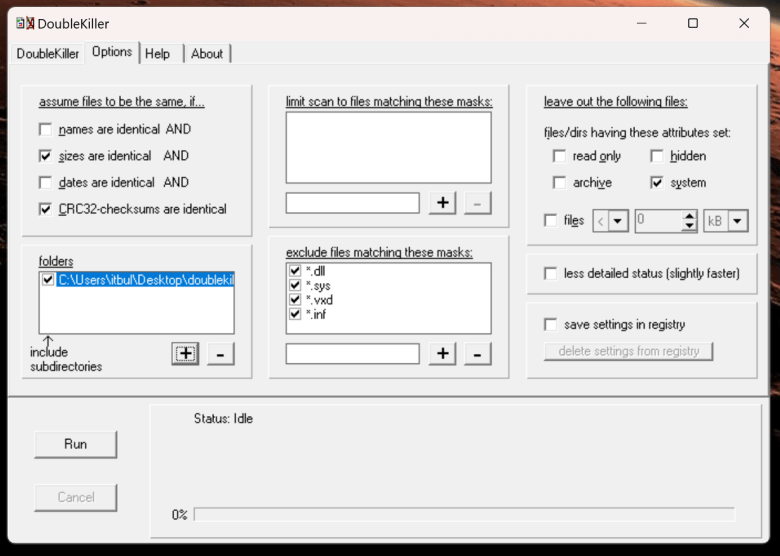
Task: Remove exclude mask with minus button
Action: pos(478,354)
